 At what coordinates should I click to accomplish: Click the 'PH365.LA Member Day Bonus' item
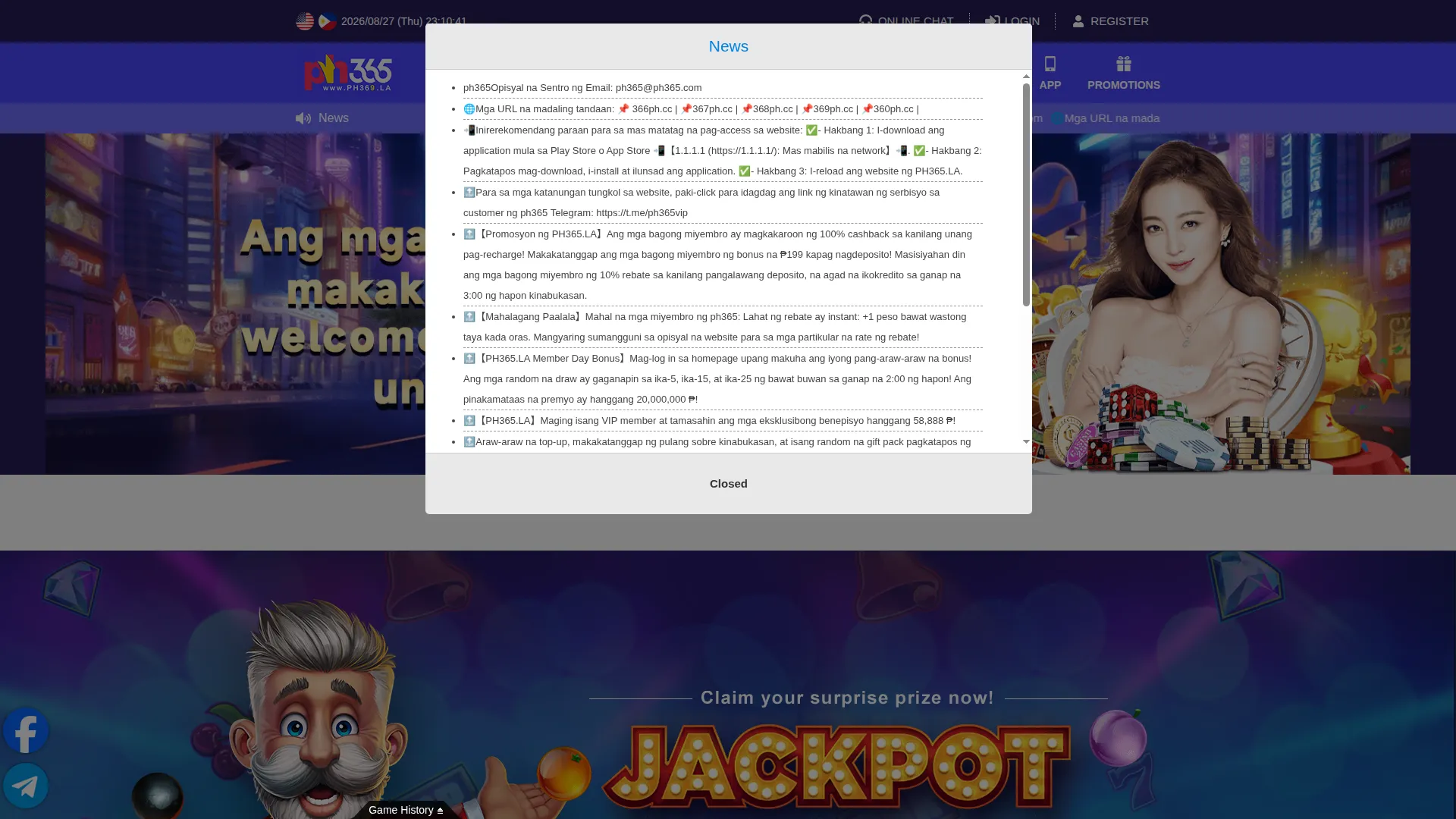click(723, 379)
